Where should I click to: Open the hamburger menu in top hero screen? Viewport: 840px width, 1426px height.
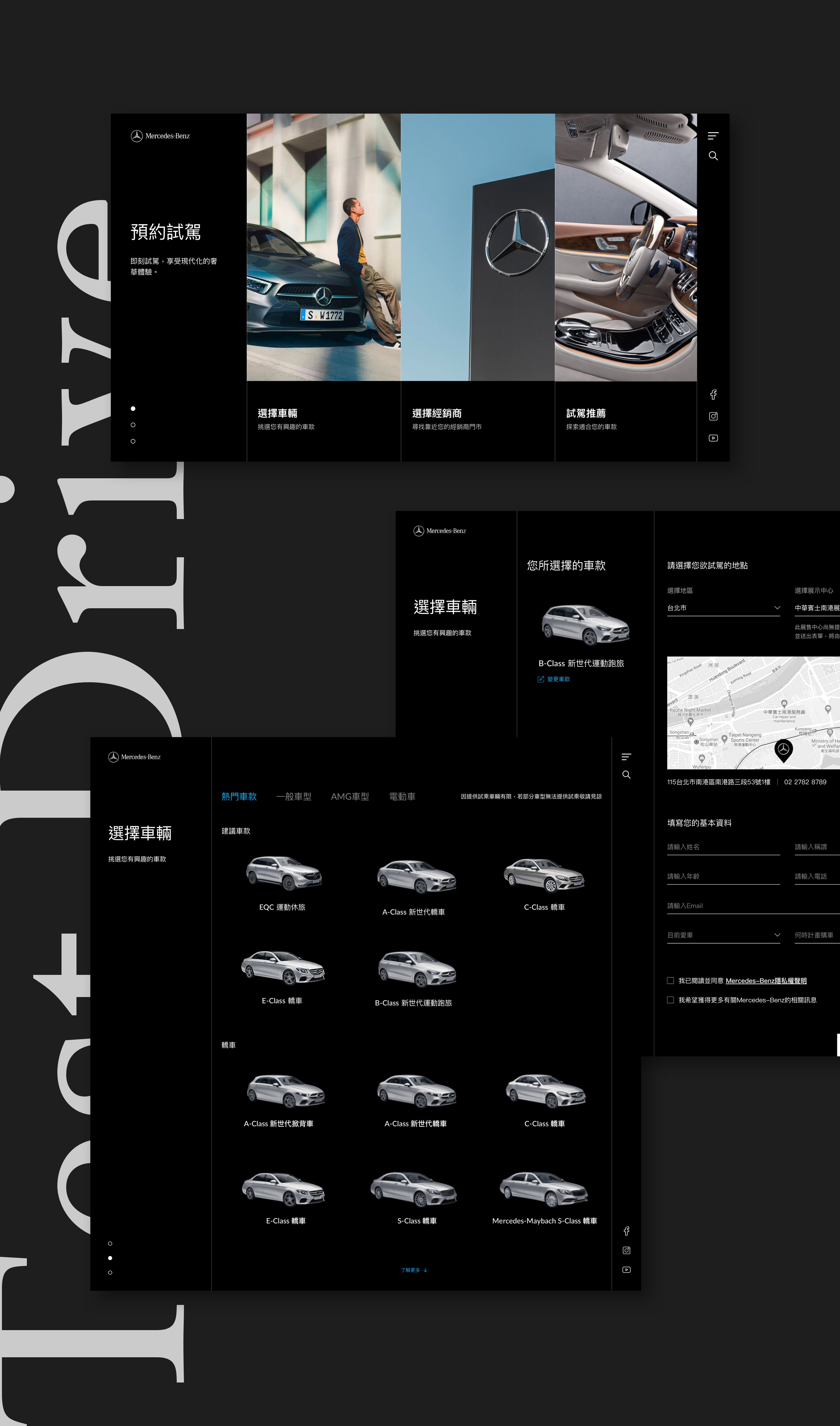(713, 136)
